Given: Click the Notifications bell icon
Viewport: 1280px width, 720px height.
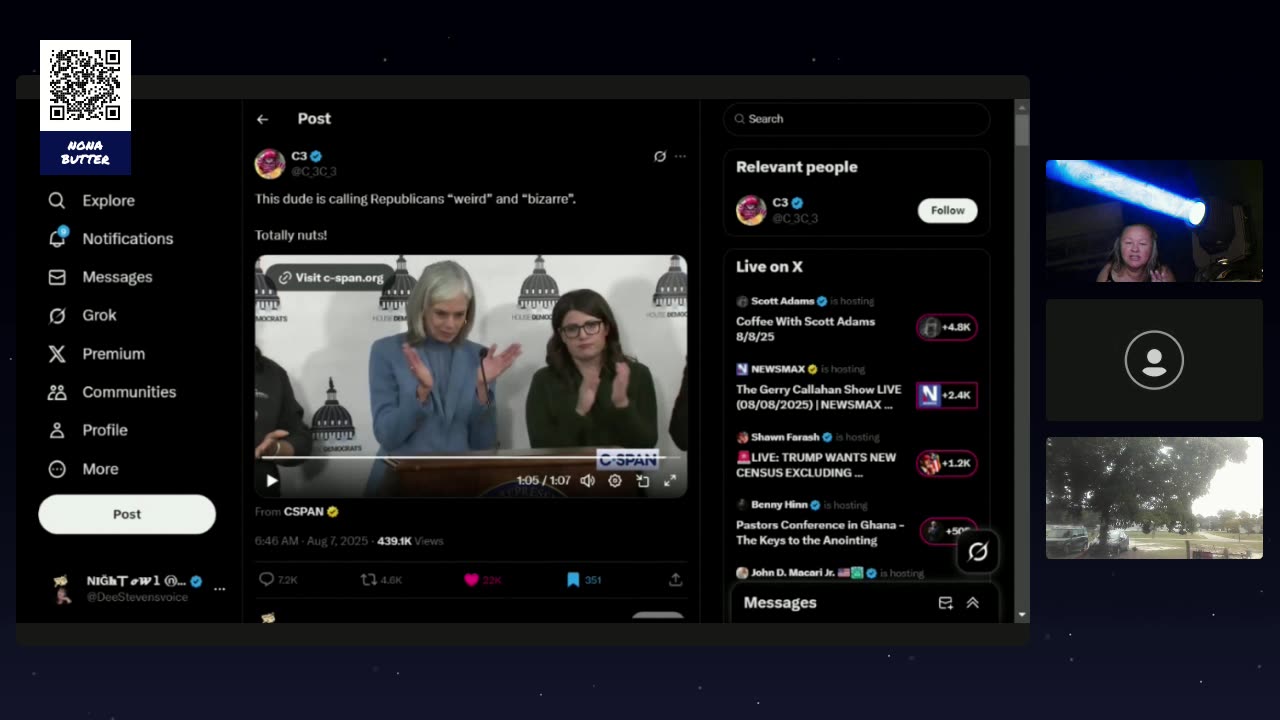Looking at the screenshot, I should 57,238.
